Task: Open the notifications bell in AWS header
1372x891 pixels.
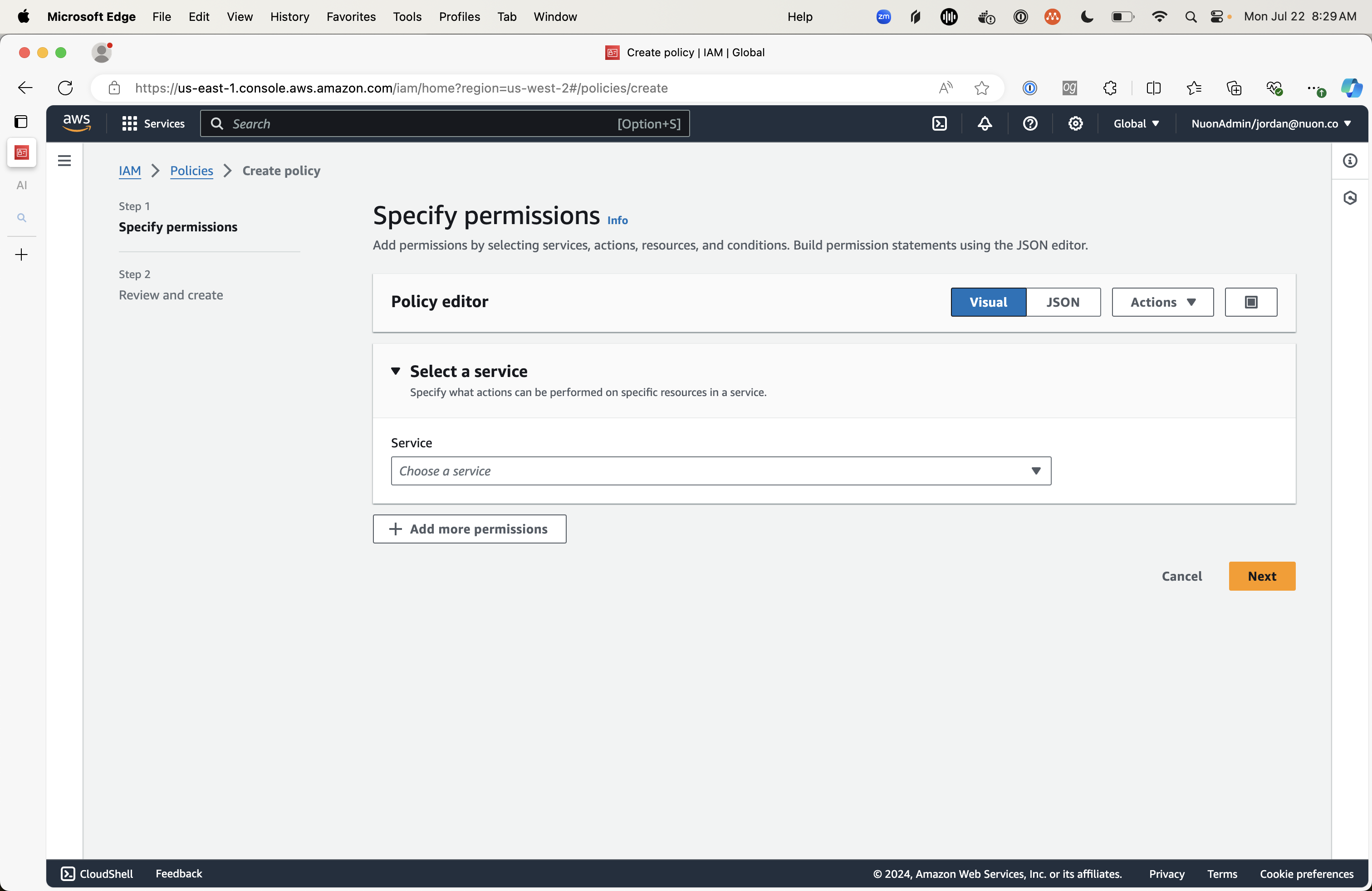Action: [985, 123]
